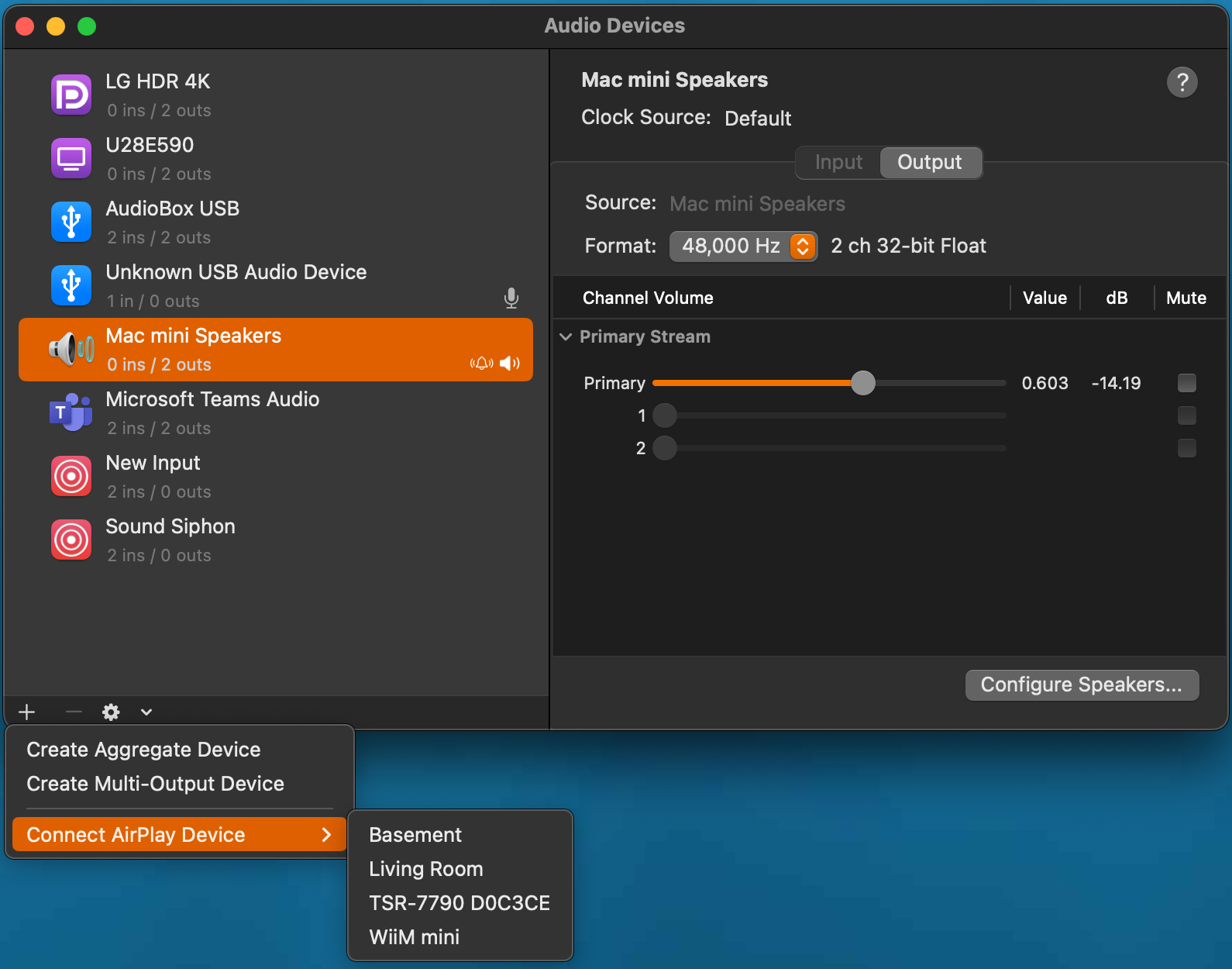The width and height of the screenshot is (1232, 969).
Task: Click the plus add device button
Action: [x=27, y=712]
